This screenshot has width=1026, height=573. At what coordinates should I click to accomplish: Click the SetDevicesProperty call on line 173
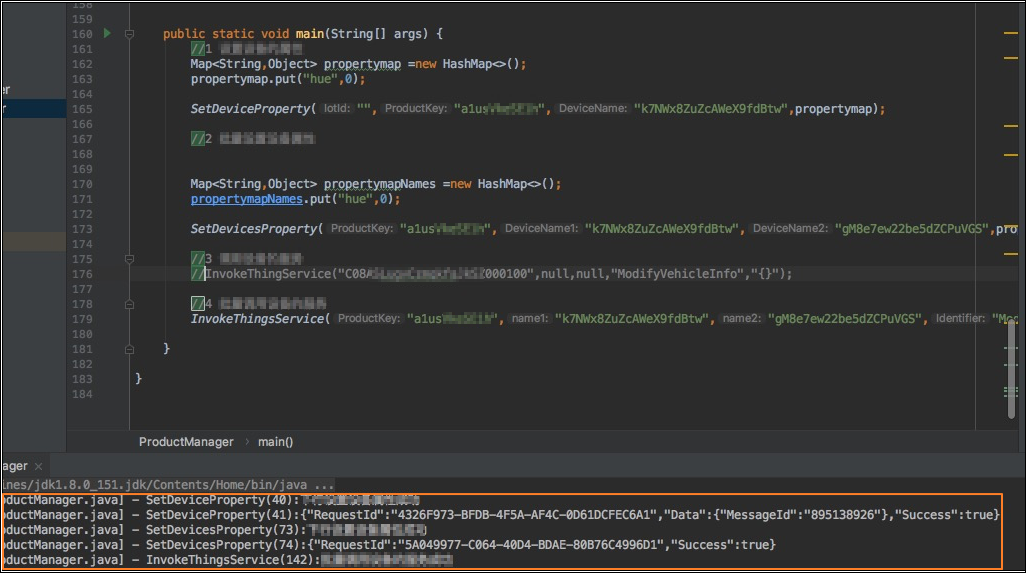[254, 229]
